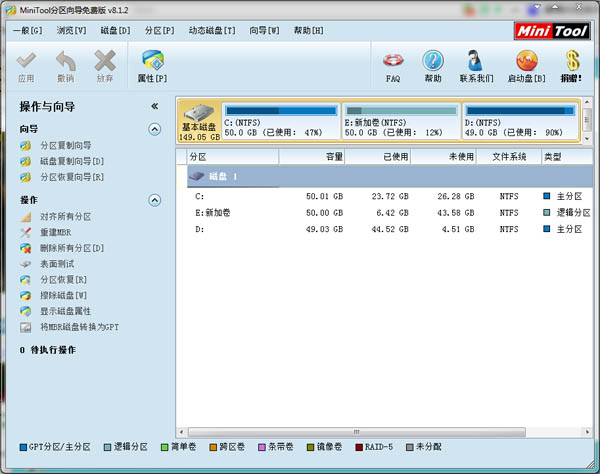Open the 磁盘[D] menu

116,31
